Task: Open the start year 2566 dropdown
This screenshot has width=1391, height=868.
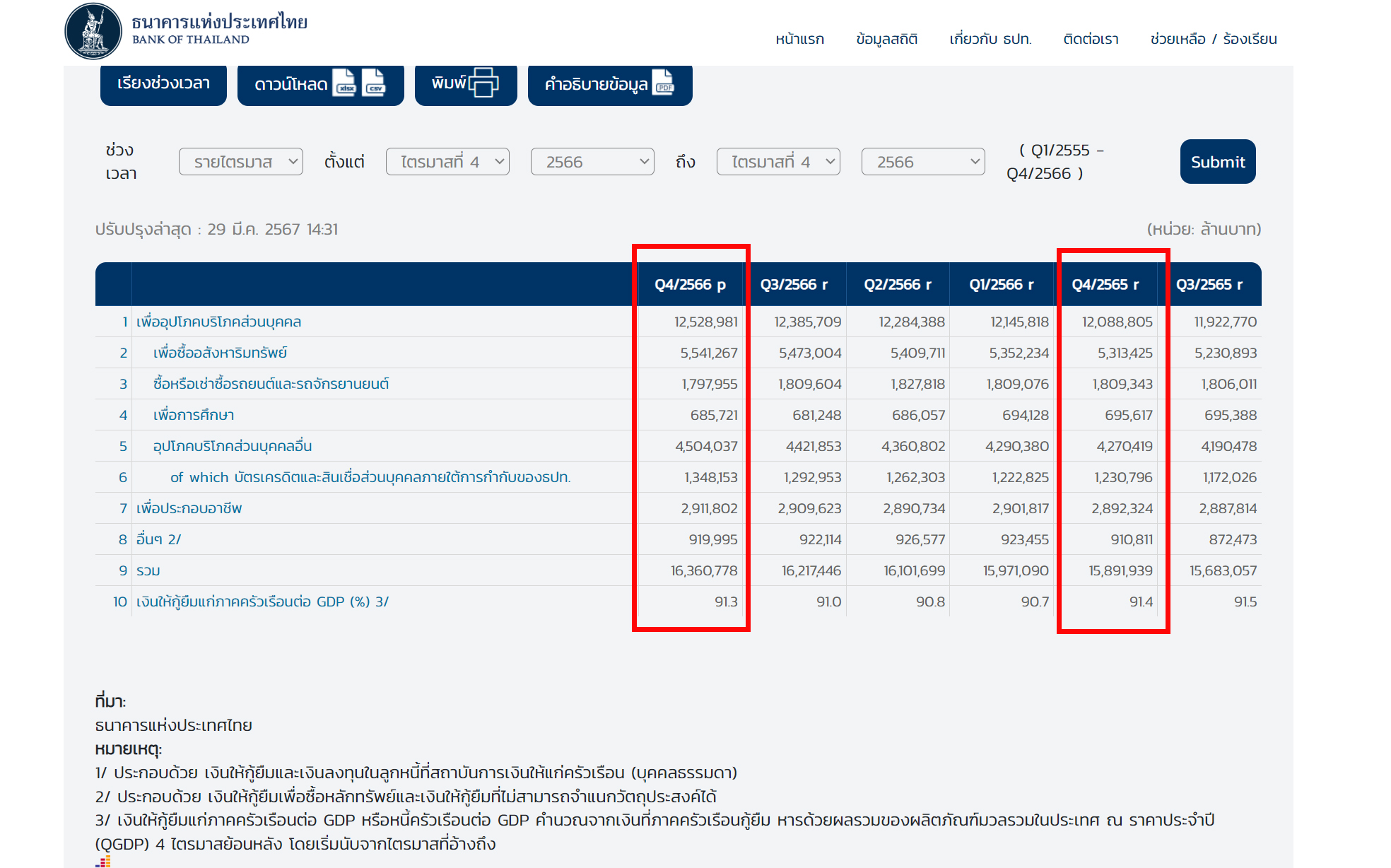Action: tap(592, 162)
